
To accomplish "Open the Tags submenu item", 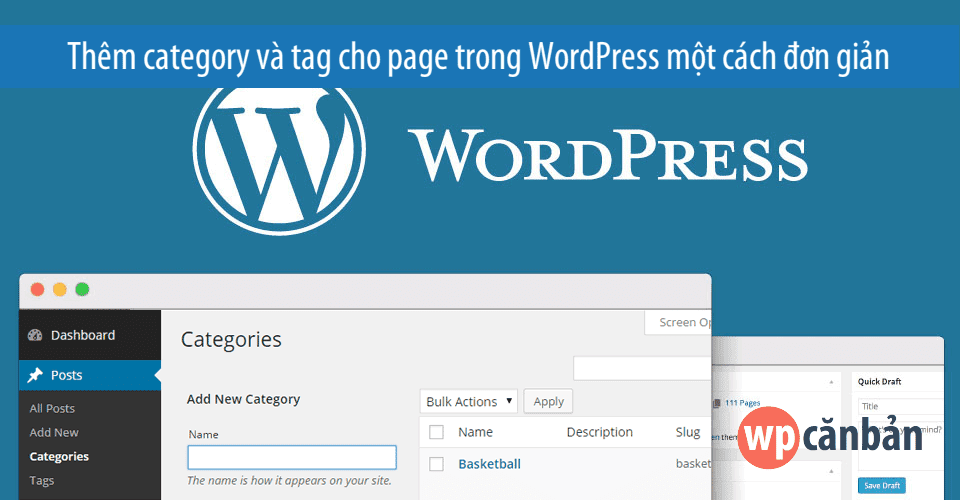I will coord(42,480).
